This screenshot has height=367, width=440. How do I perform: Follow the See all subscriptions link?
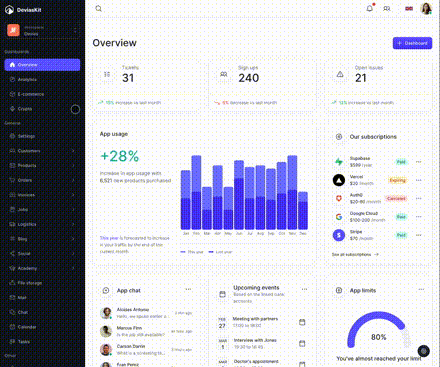[355, 254]
